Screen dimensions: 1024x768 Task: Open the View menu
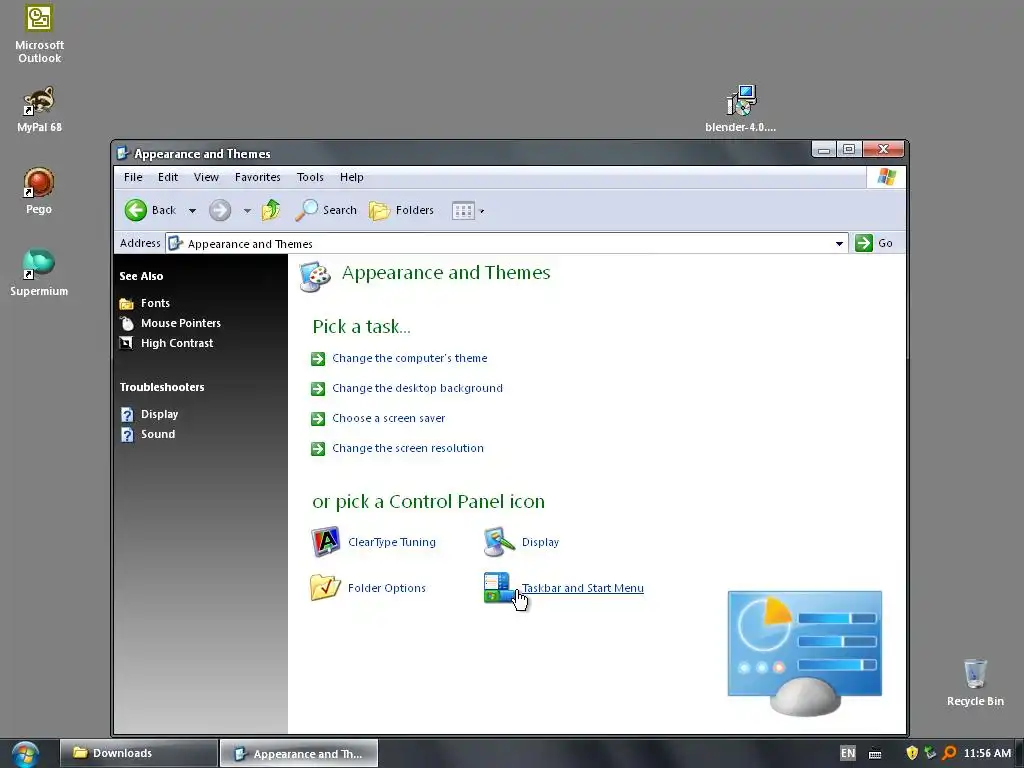coord(206,177)
